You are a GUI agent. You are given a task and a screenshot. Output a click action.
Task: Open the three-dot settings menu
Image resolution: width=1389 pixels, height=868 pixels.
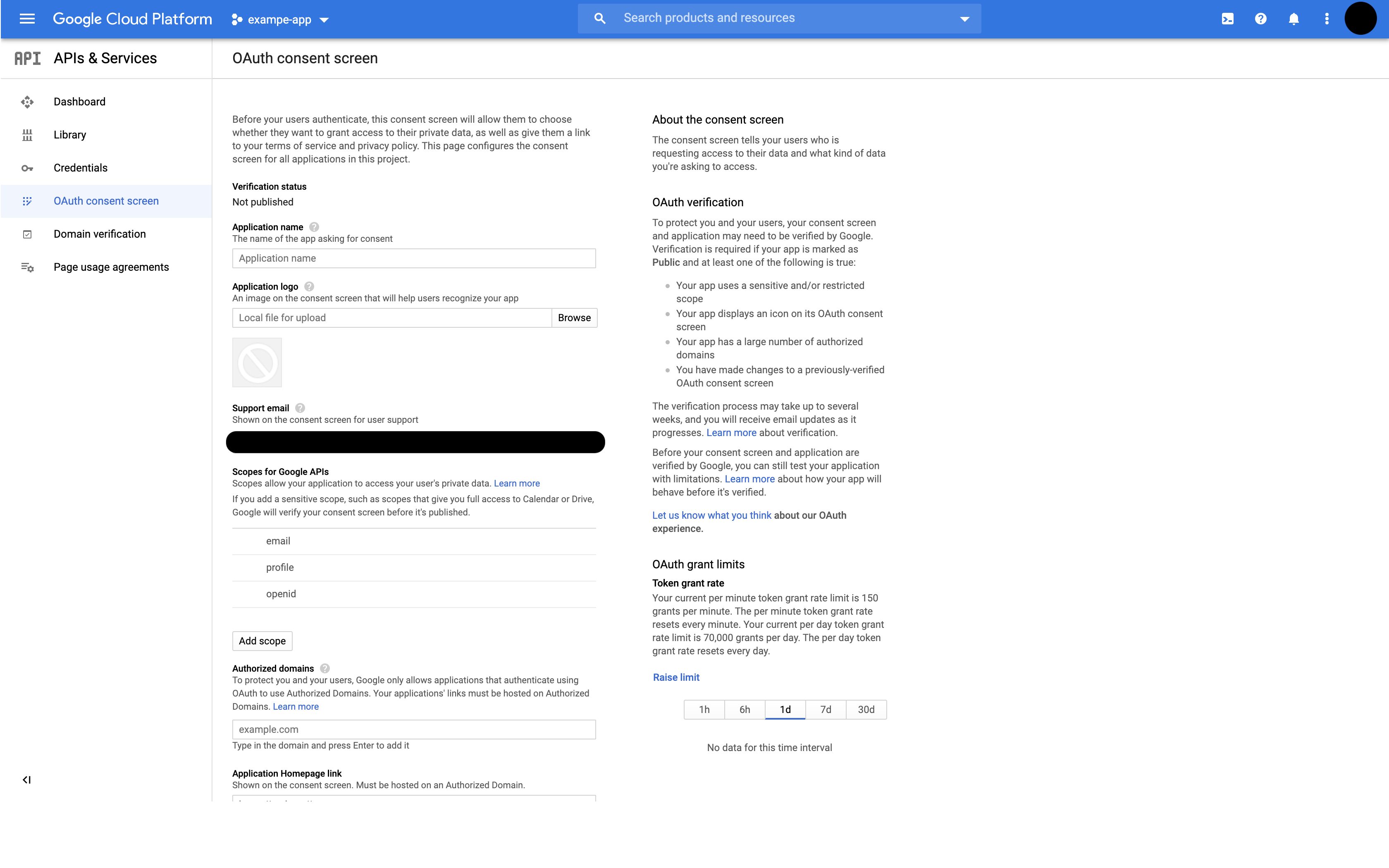tap(1327, 19)
